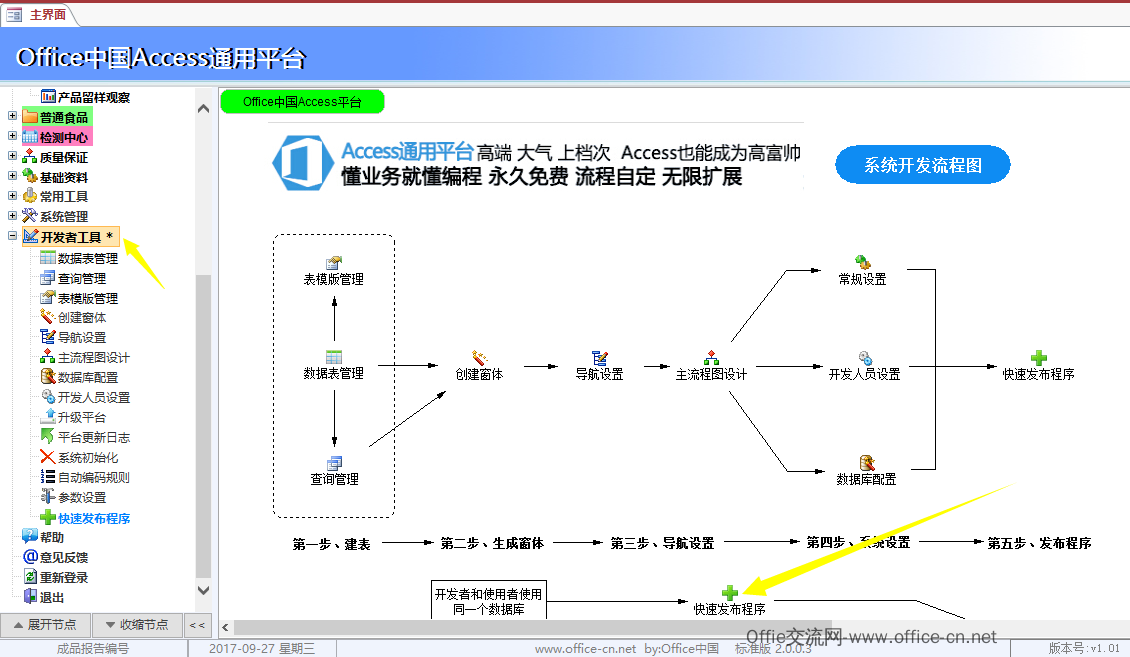
Task: Click 开发人员设置 flowchart icon
Action: (865, 357)
